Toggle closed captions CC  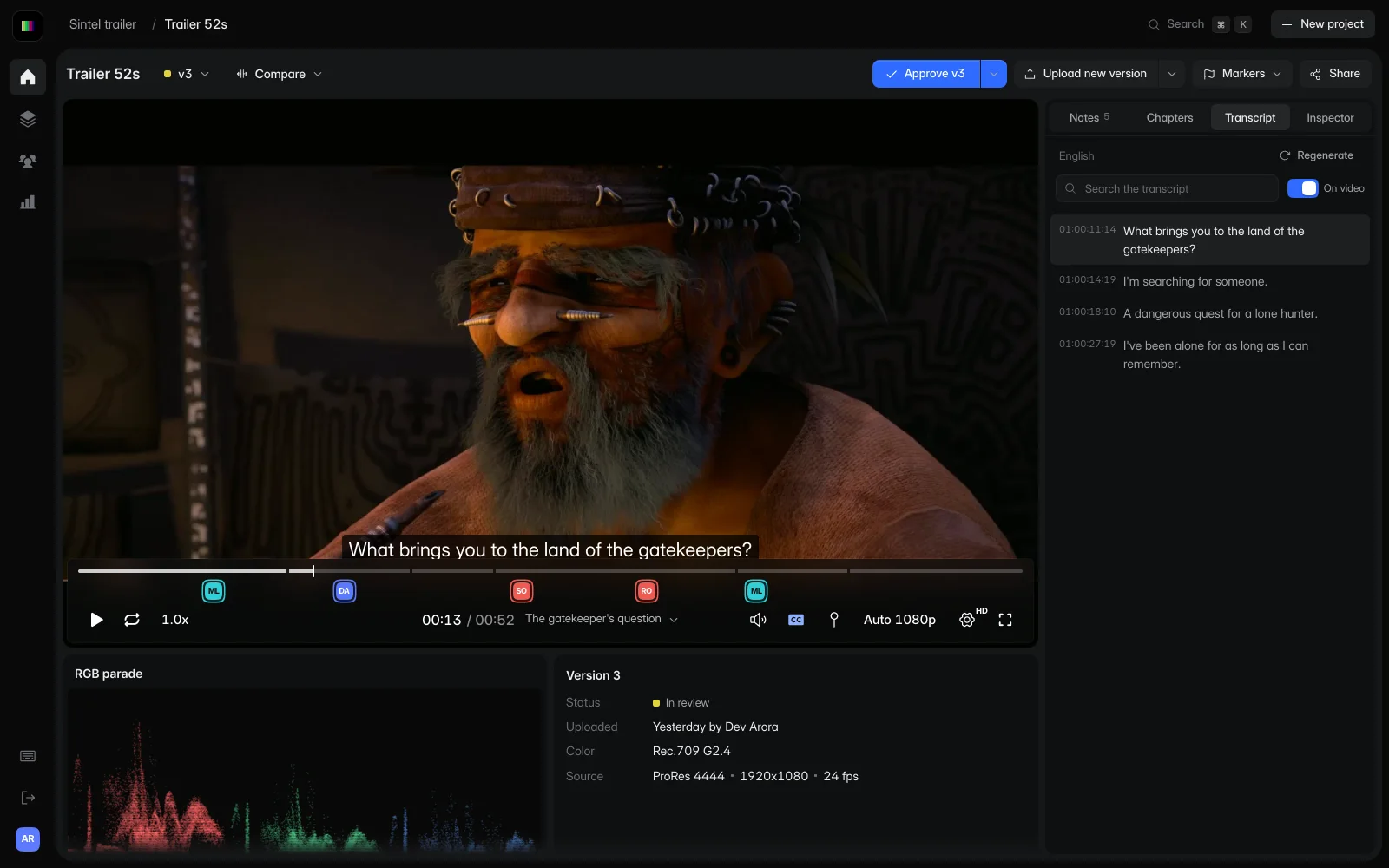coord(796,620)
